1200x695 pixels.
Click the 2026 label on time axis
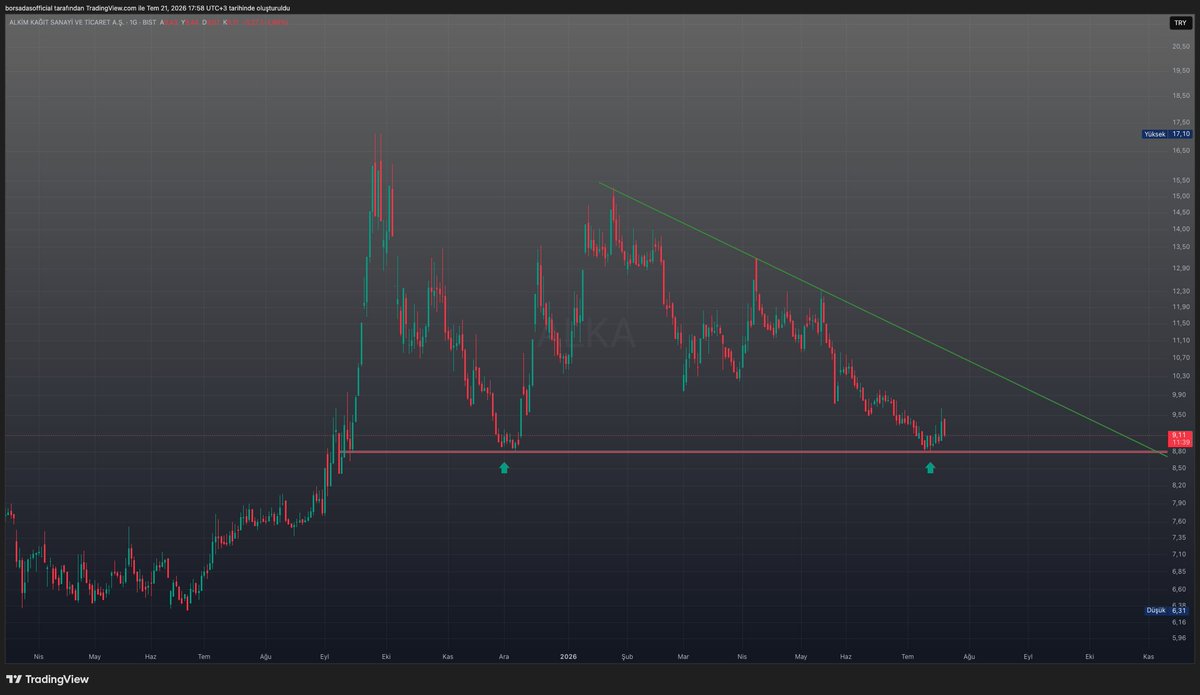pos(569,657)
